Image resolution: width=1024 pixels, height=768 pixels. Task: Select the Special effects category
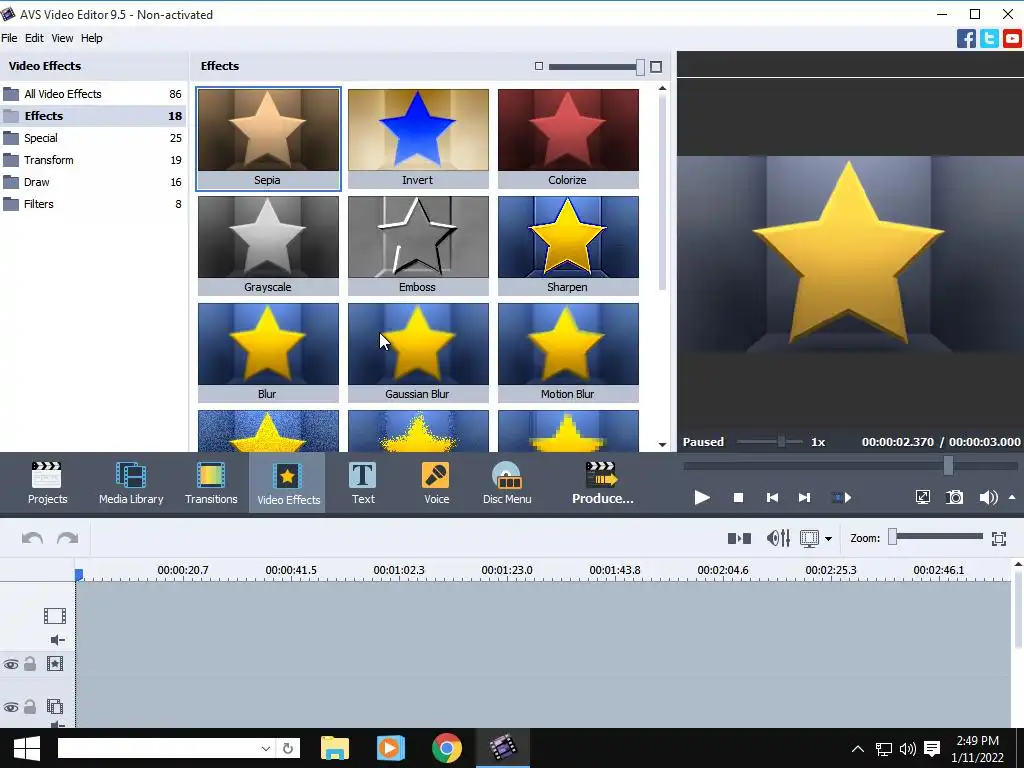pos(93,138)
